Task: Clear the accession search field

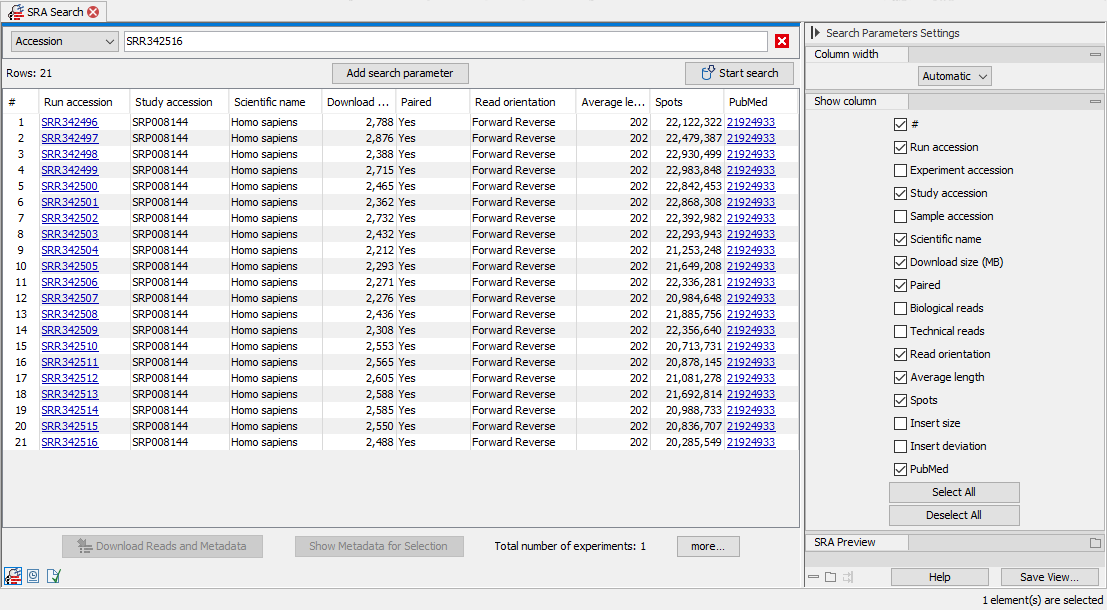Action: pos(781,41)
